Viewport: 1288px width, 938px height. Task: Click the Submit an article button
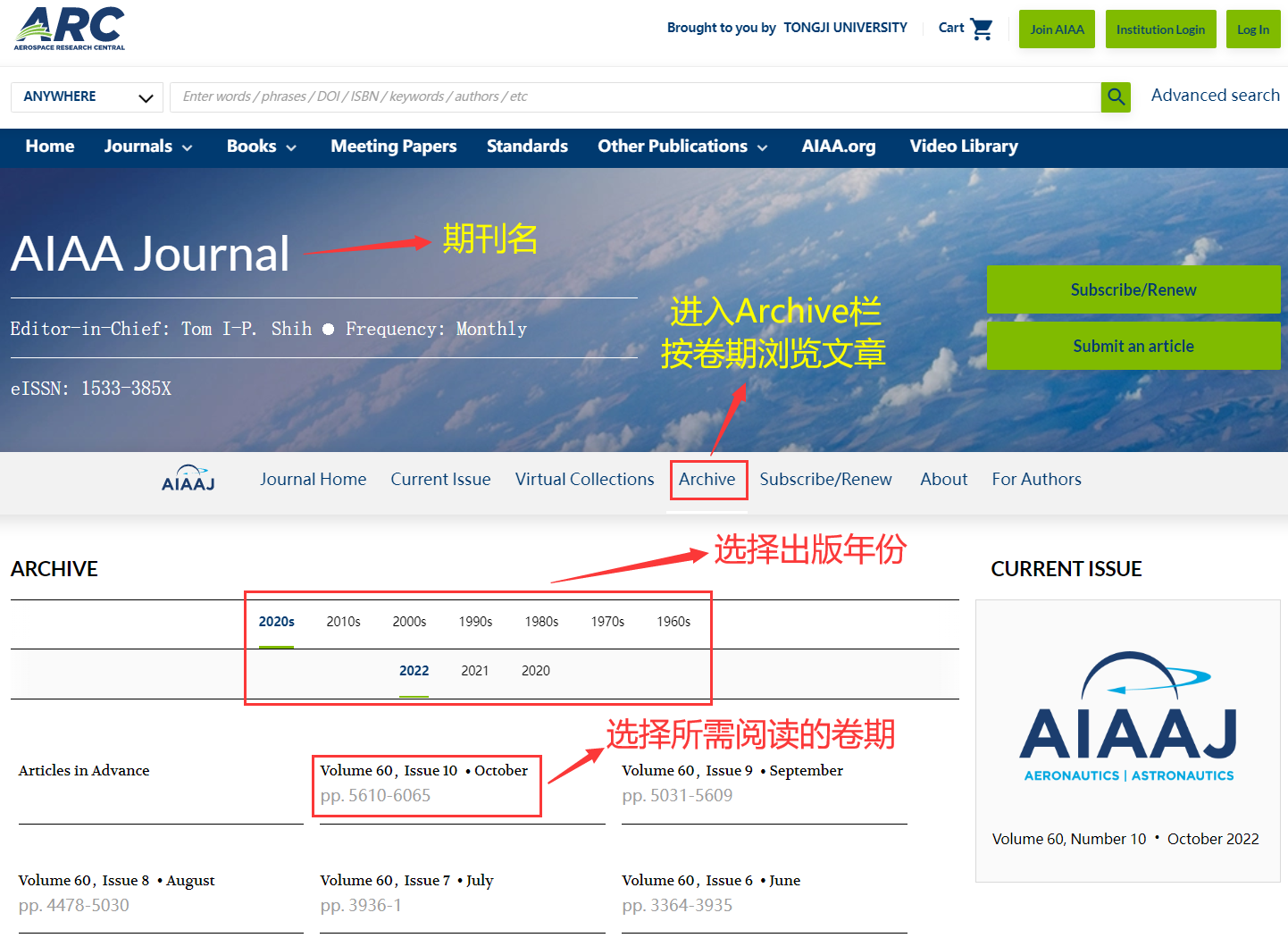pos(1133,346)
